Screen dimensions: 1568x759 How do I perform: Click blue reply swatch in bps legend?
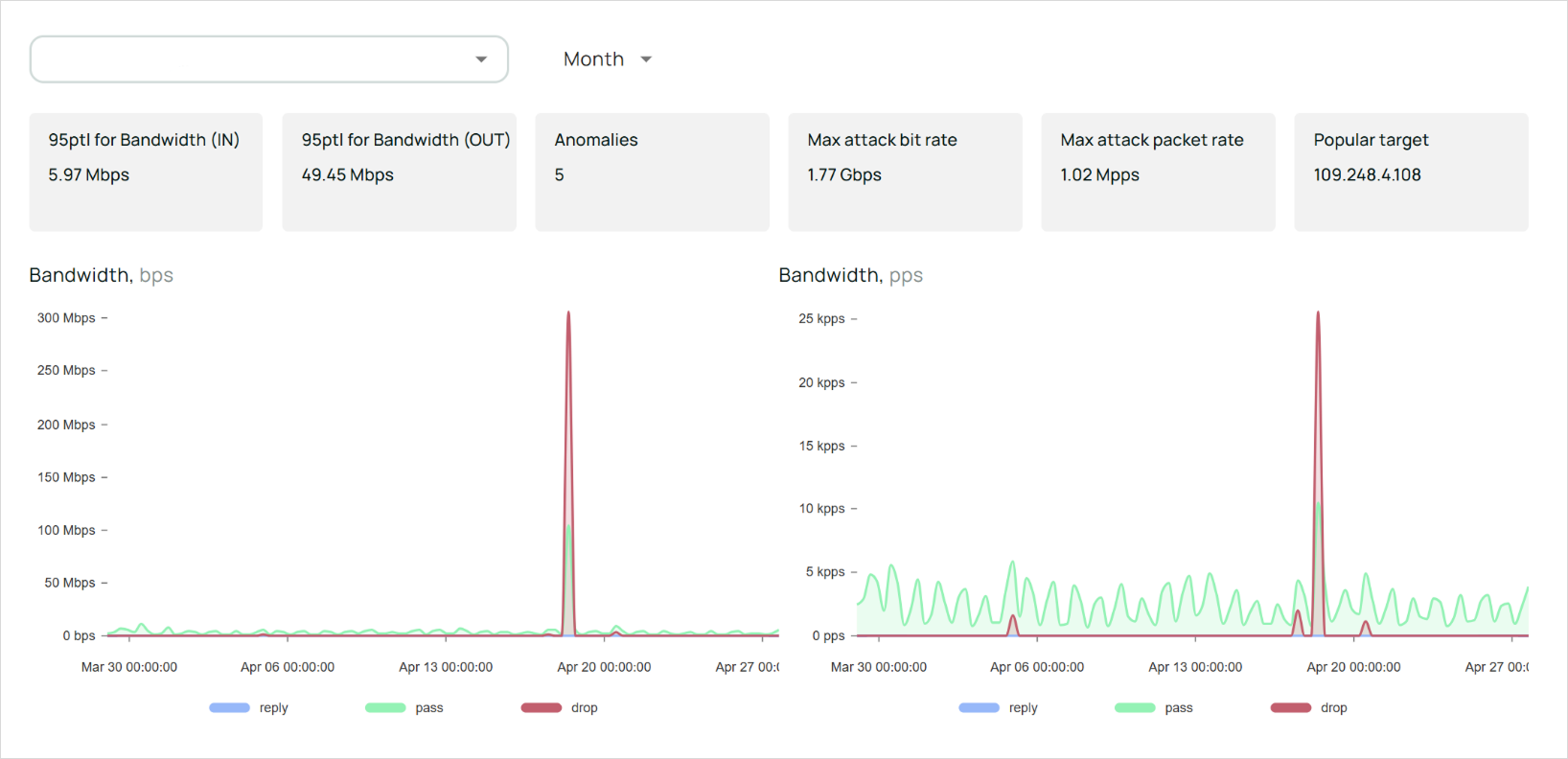(229, 708)
